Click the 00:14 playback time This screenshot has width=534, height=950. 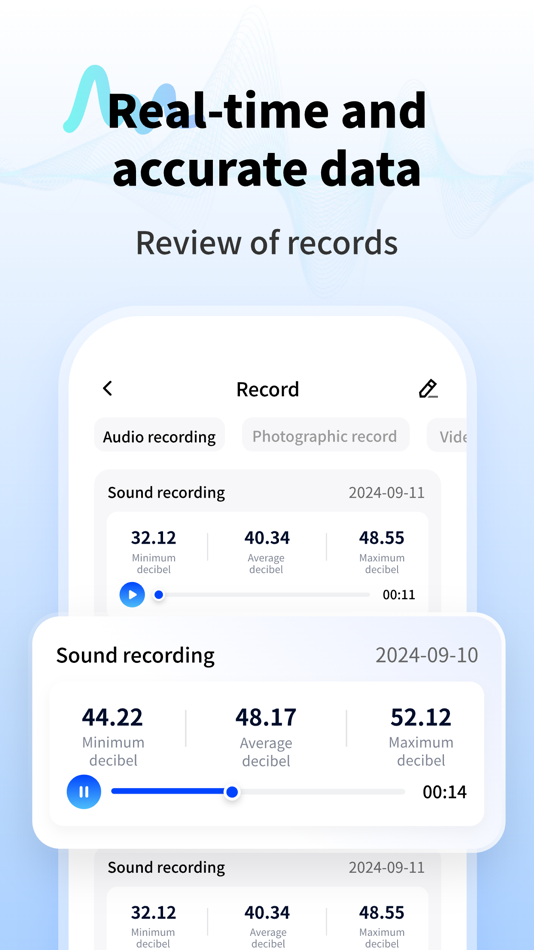click(x=445, y=792)
